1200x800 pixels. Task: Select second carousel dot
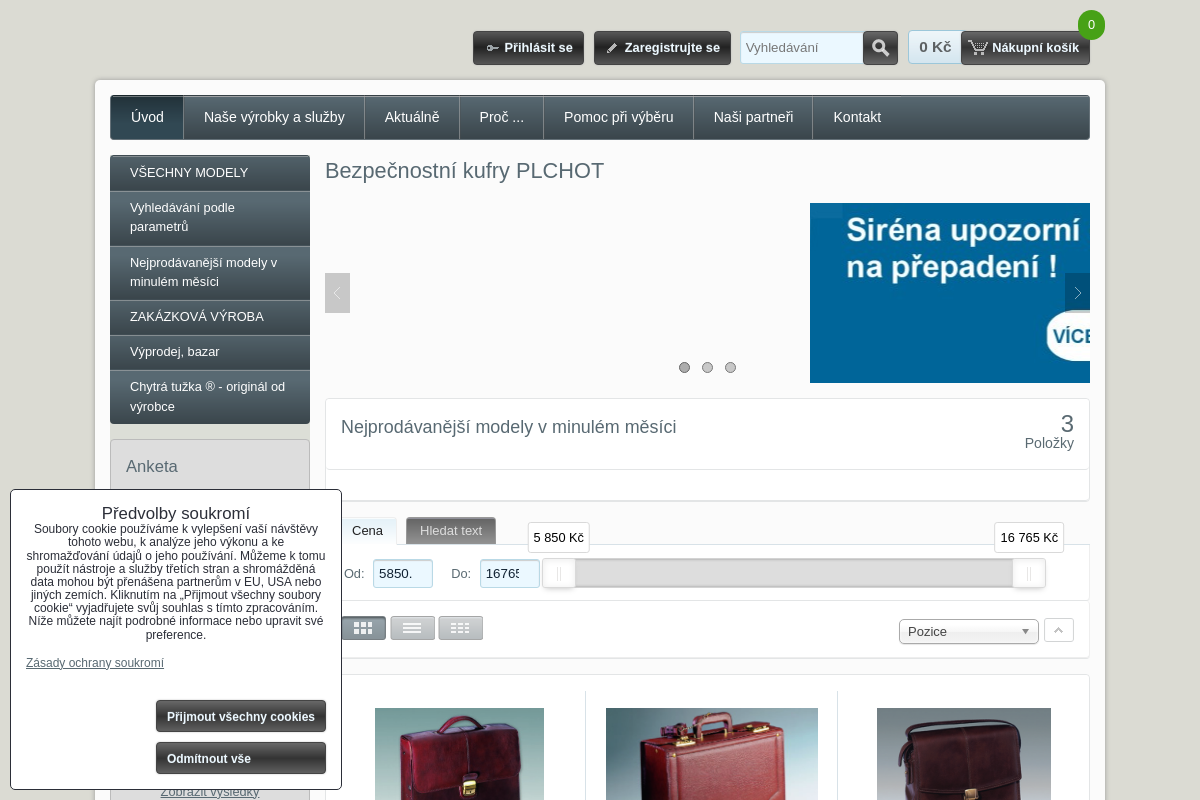707,368
